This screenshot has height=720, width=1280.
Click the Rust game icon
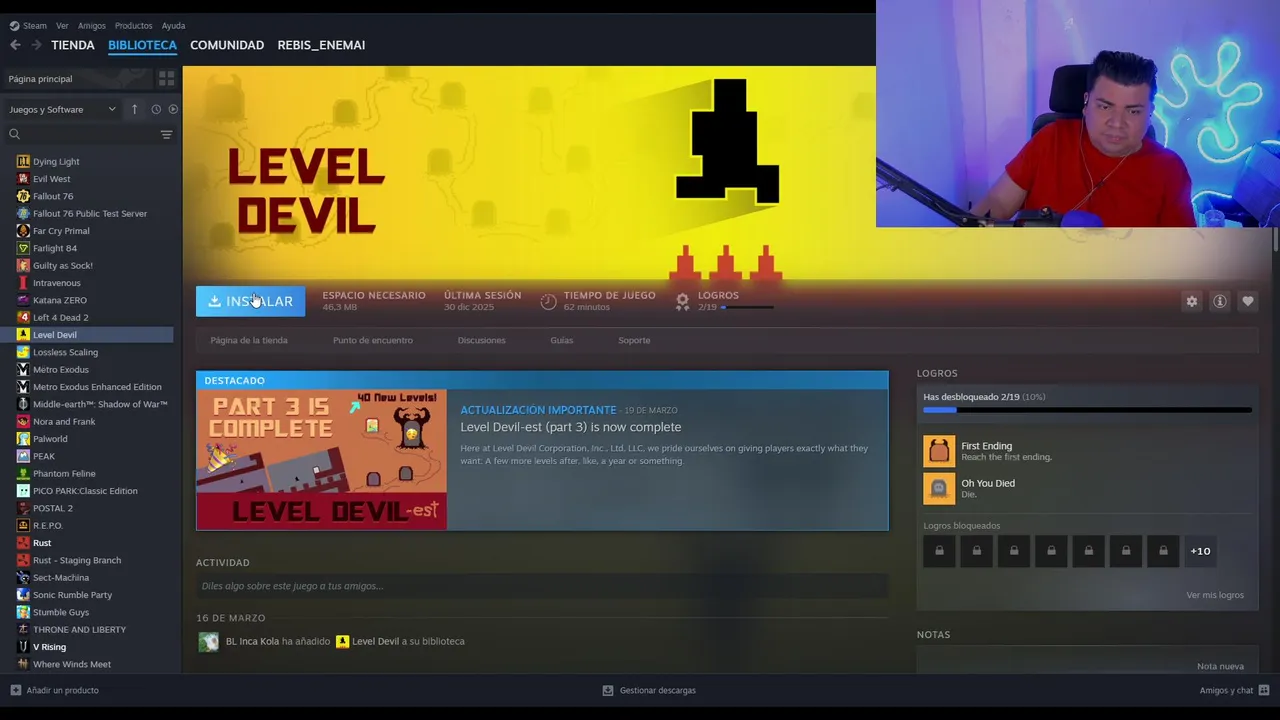[23, 543]
